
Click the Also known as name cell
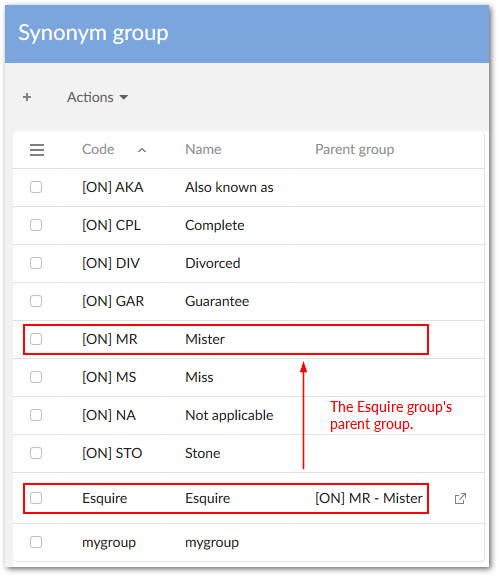pyautogui.click(x=229, y=187)
